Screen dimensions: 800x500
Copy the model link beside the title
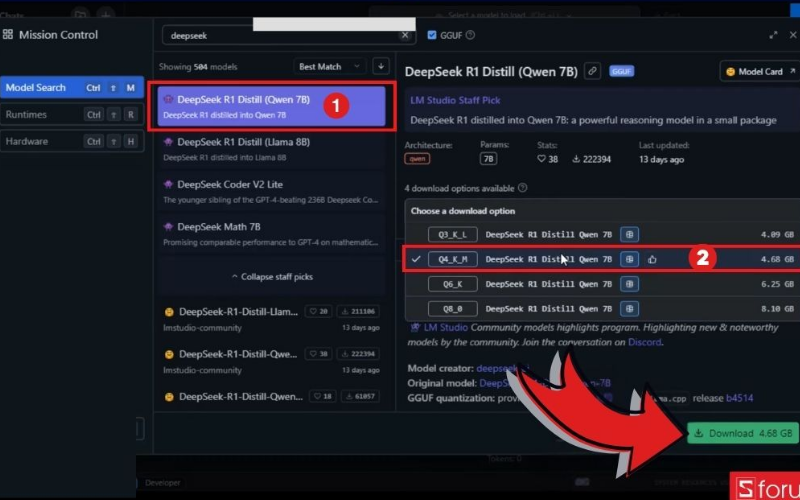592,71
